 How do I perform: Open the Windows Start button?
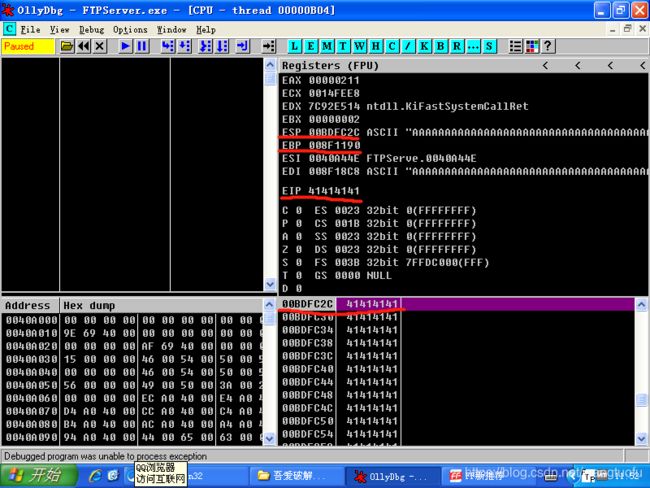[39, 475]
